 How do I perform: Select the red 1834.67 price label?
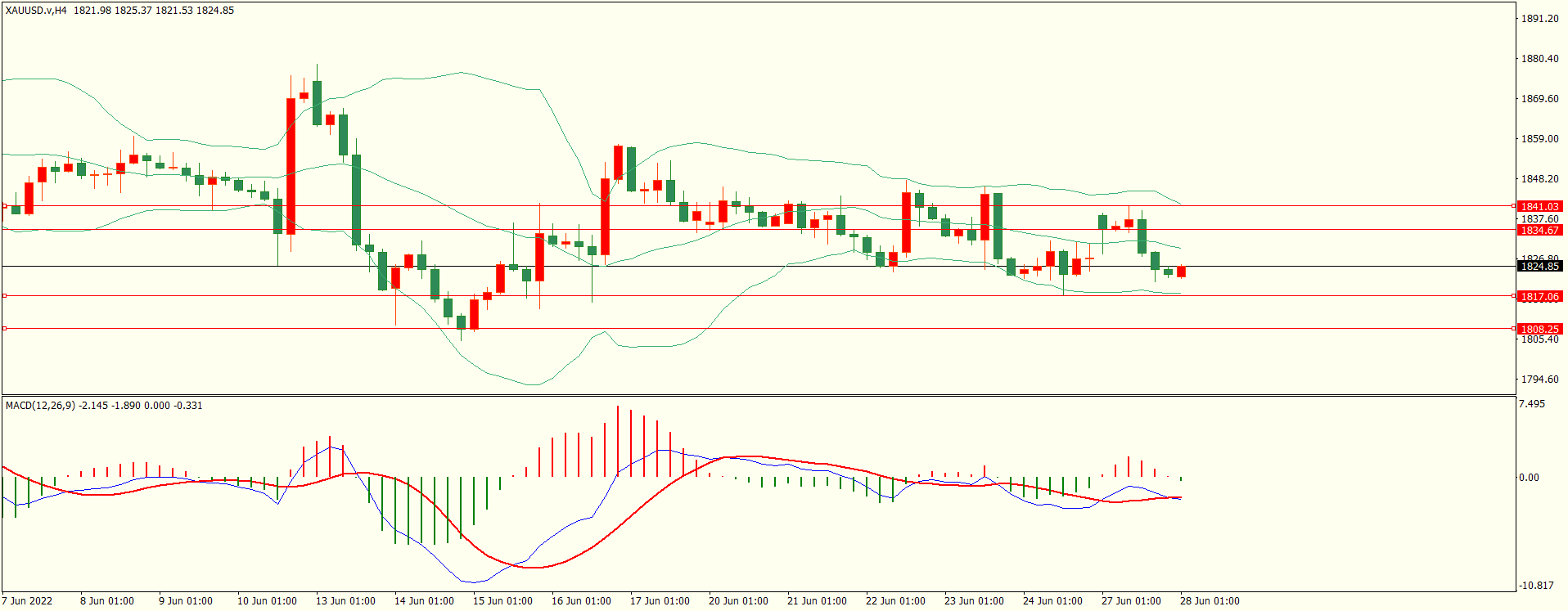tap(1539, 231)
